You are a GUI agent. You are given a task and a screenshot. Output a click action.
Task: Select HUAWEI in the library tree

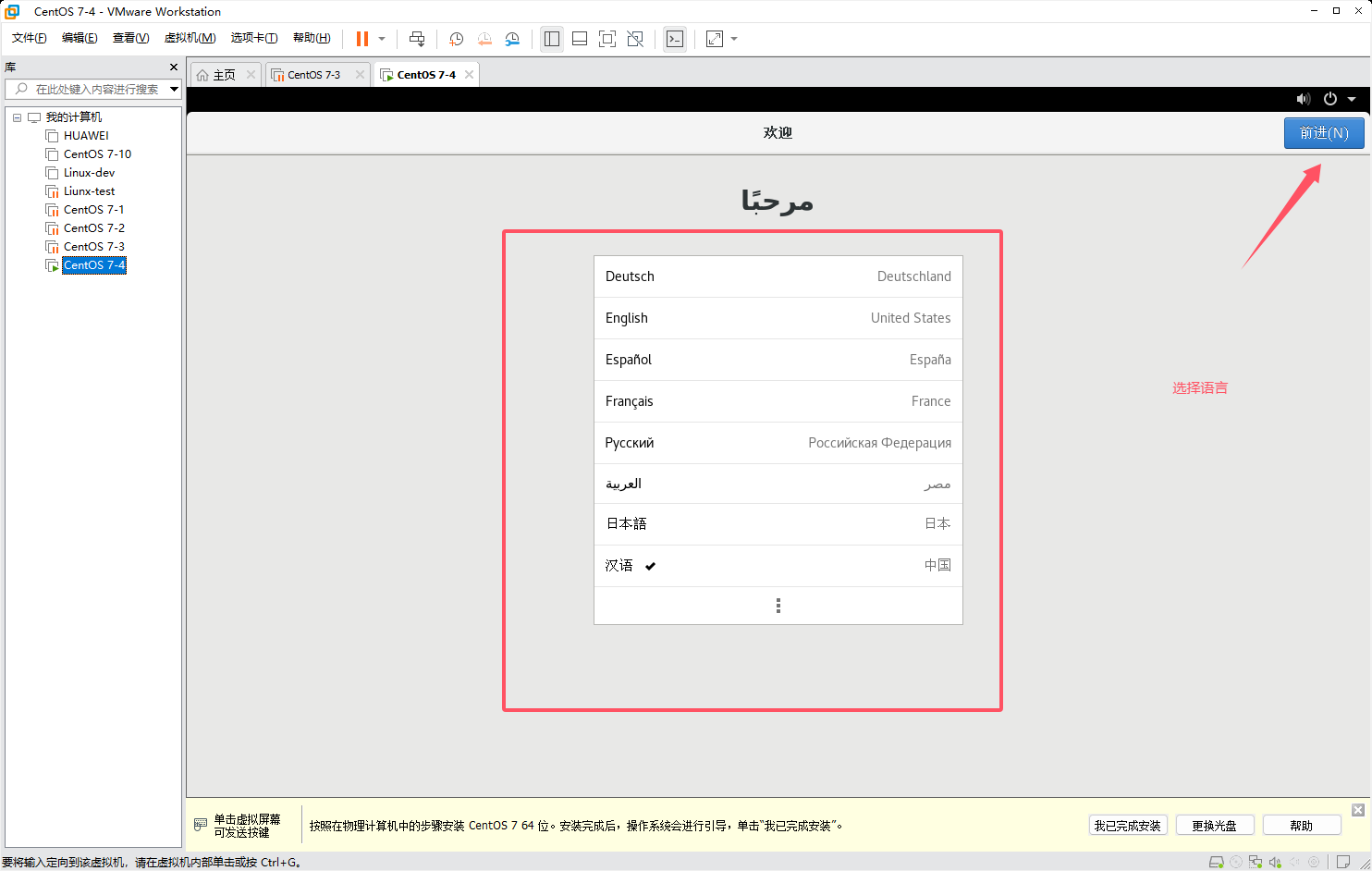[86, 136]
